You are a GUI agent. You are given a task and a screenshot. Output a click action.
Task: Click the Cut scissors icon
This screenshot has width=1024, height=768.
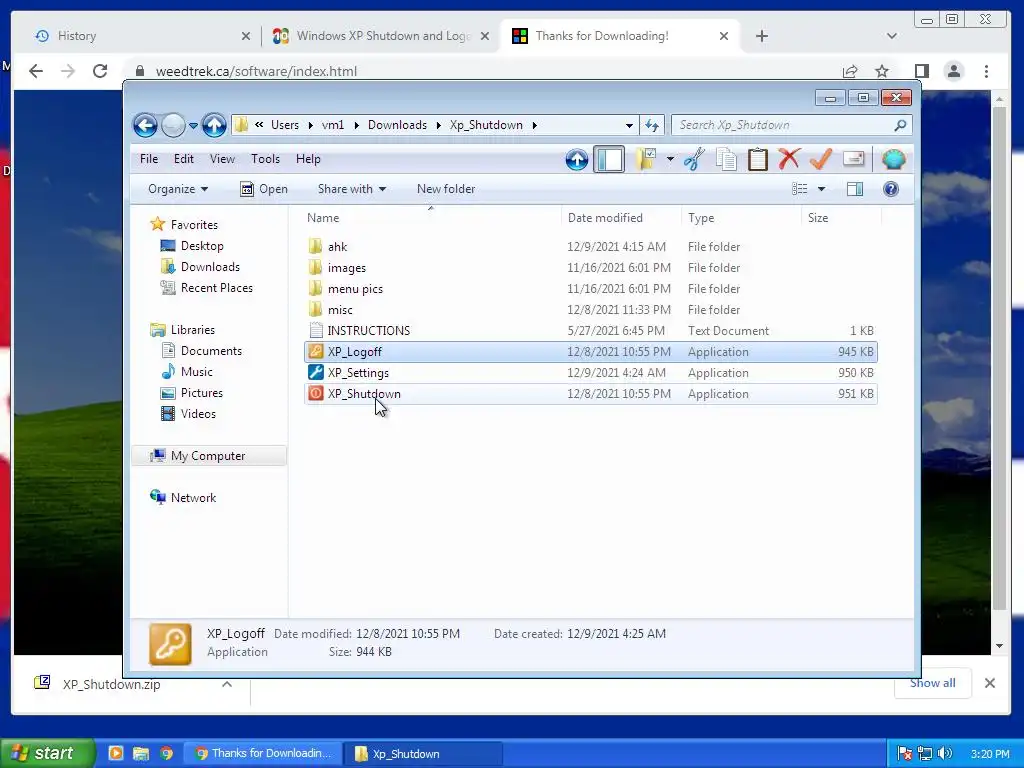(694, 159)
